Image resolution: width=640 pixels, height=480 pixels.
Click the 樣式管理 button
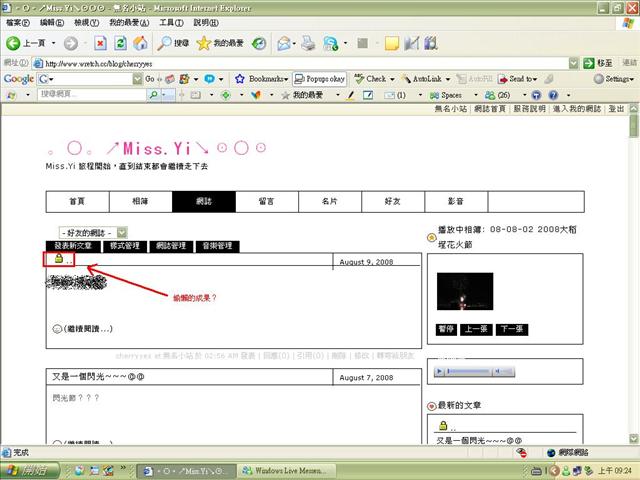125,246
